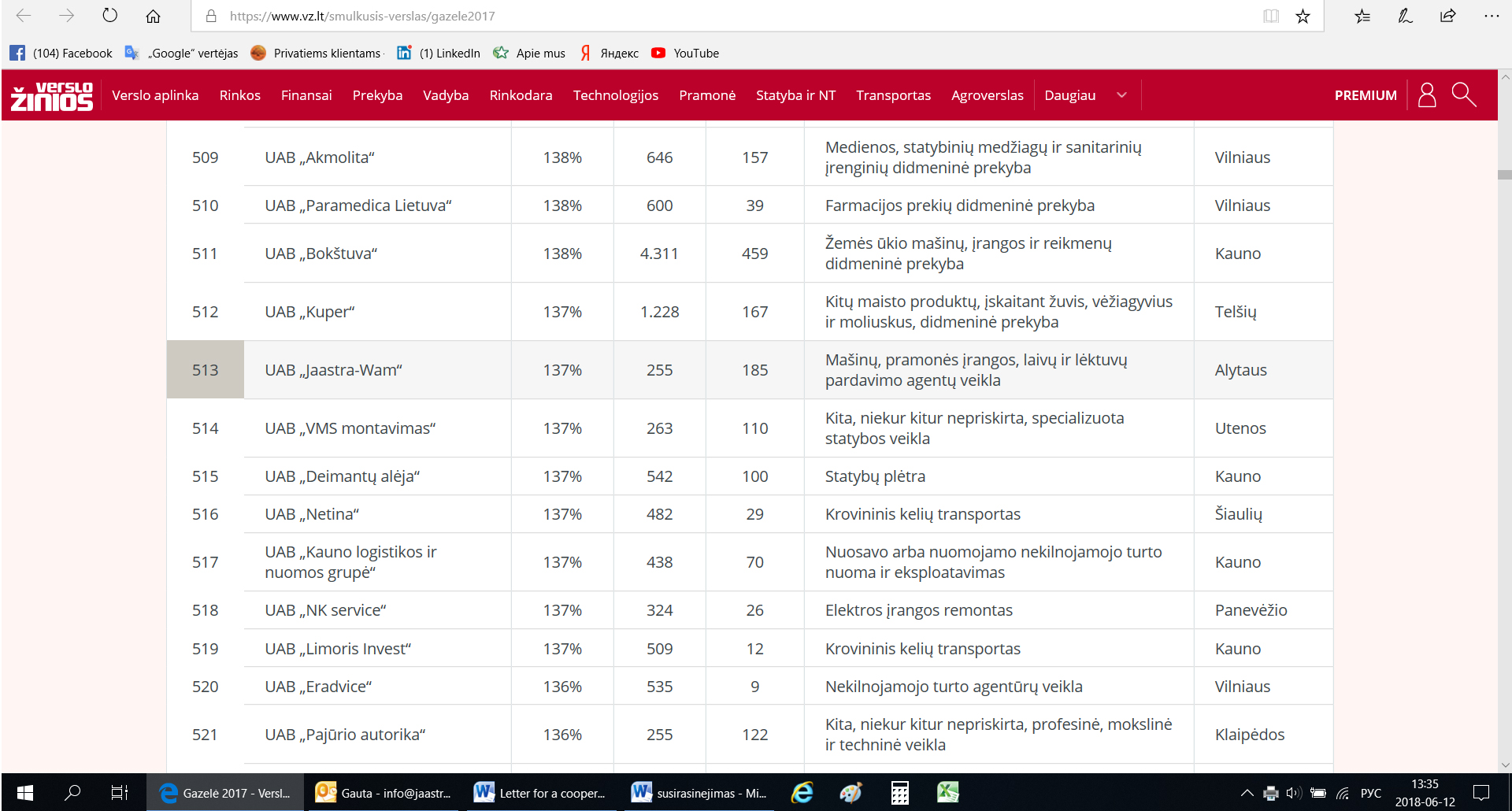The width and height of the screenshot is (1512, 811).
Task: Switch to susirasinejimas Word document
Action: 699,793
